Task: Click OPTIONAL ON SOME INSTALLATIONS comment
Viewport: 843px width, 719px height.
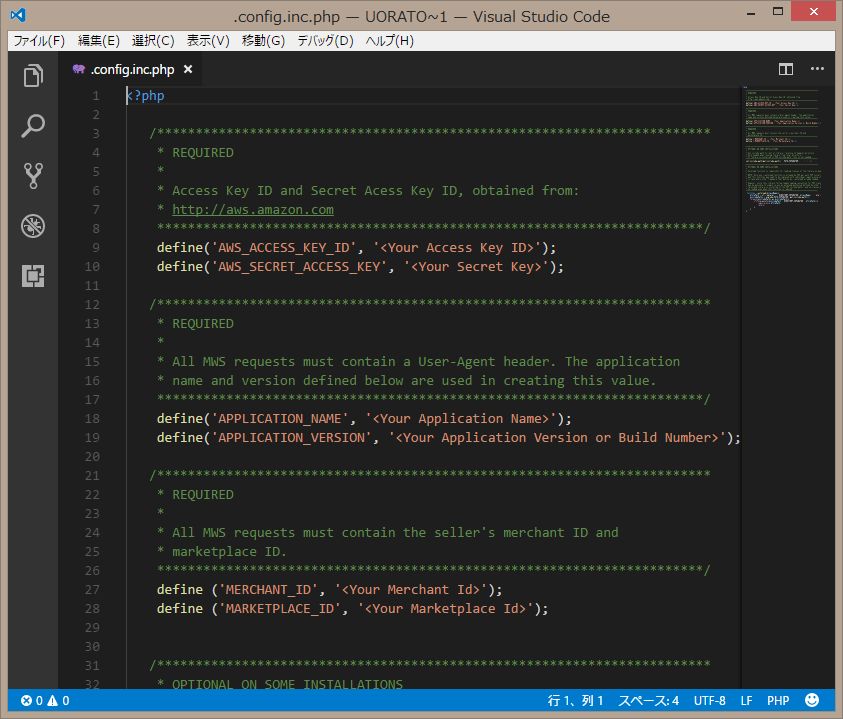Action: (x=287, y=684)
